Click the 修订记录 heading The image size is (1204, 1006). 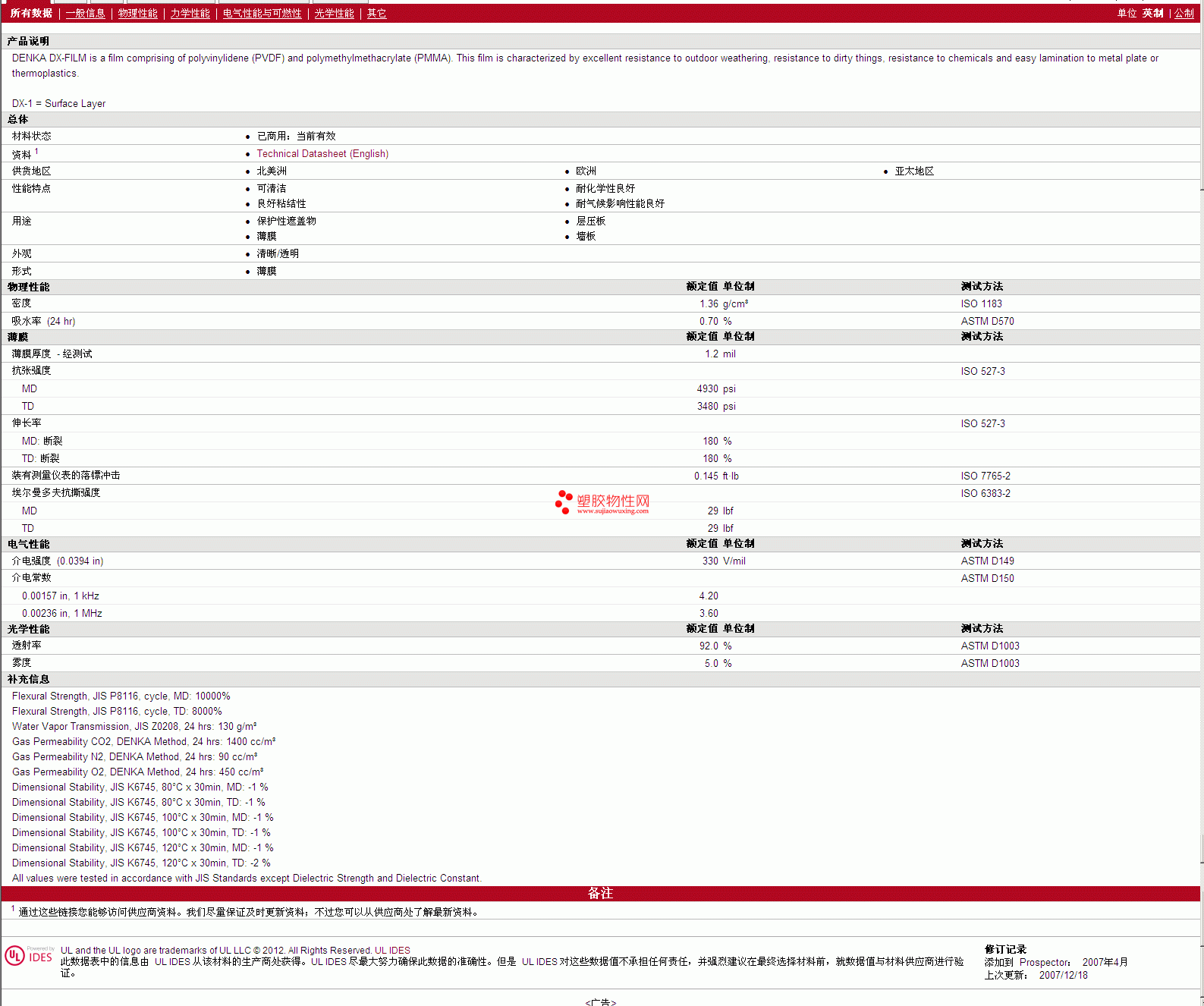click(x=1005, y=949)
